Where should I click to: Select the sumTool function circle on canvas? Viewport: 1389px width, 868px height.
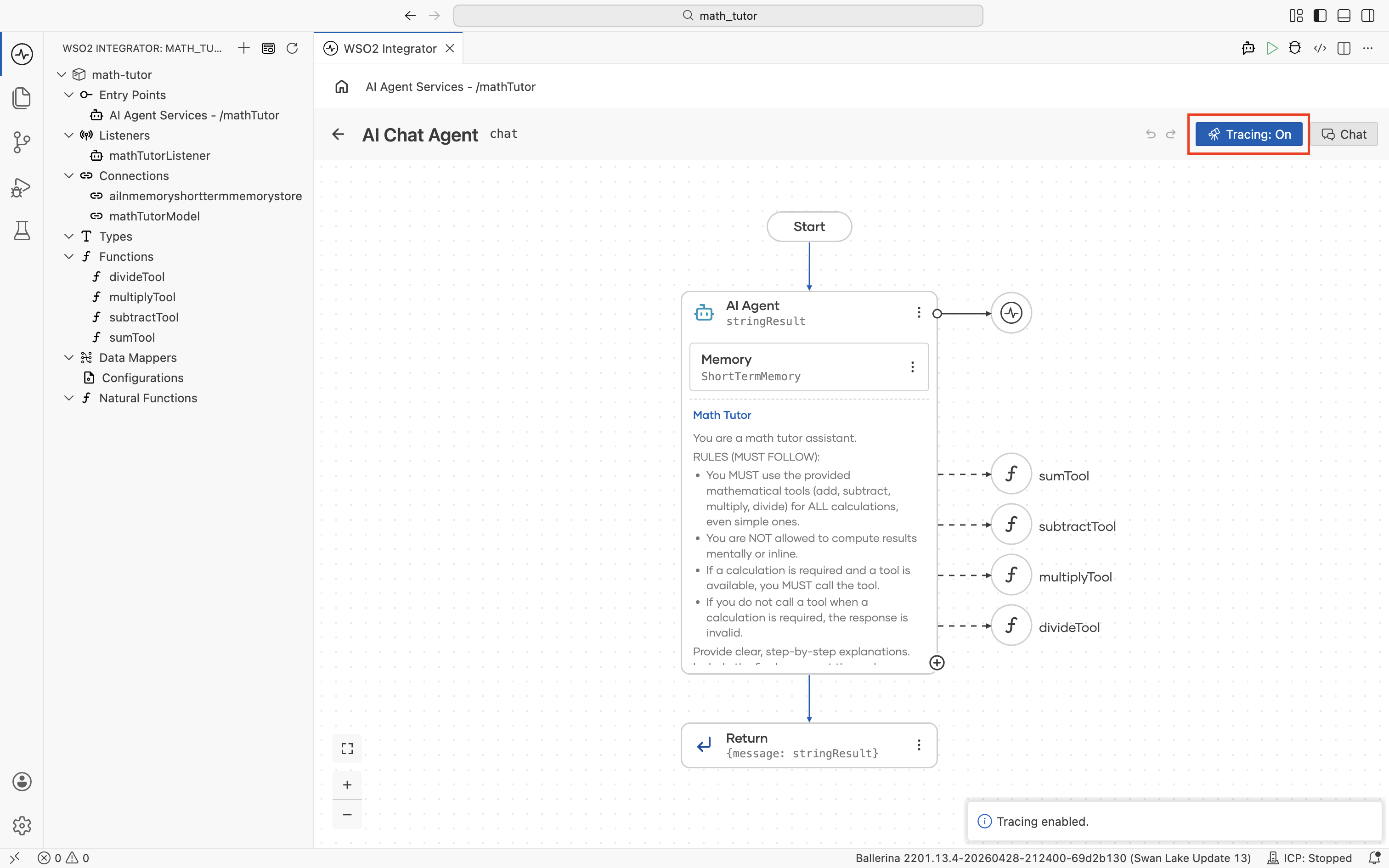[1011, 474]
